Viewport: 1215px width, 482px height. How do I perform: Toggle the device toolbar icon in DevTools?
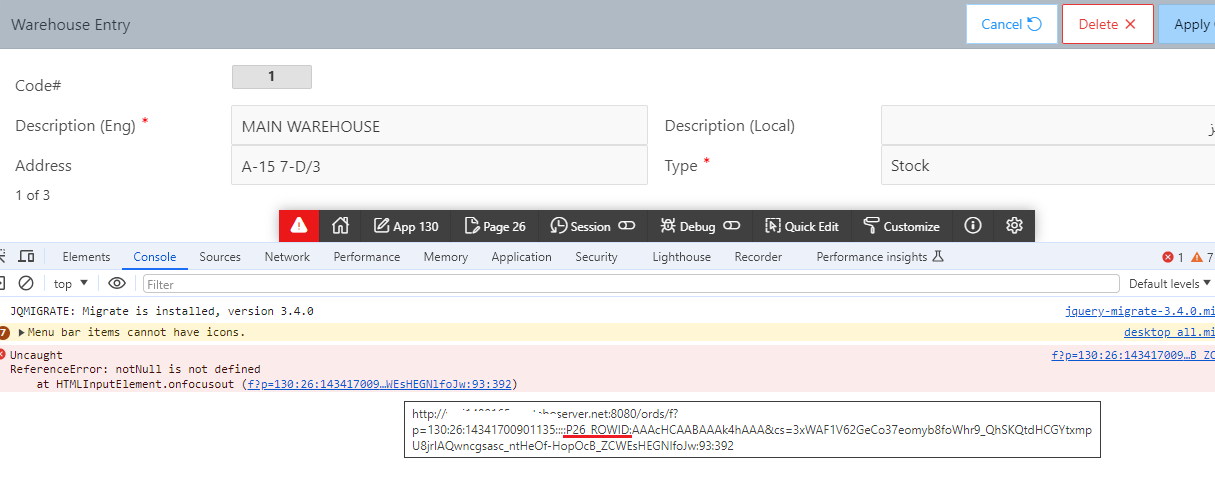[x=27, y=257]
